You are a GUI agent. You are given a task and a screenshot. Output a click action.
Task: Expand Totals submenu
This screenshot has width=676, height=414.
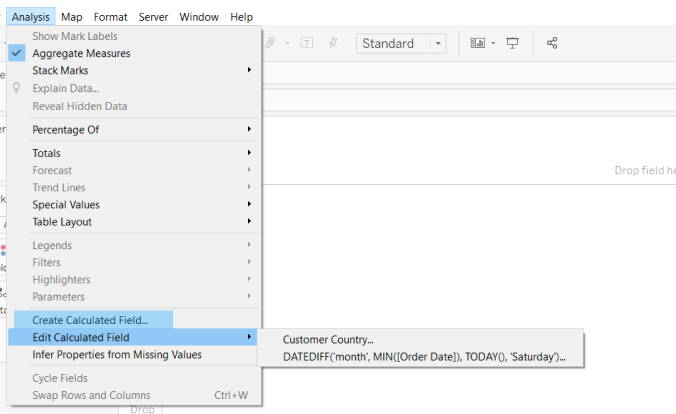134,153
